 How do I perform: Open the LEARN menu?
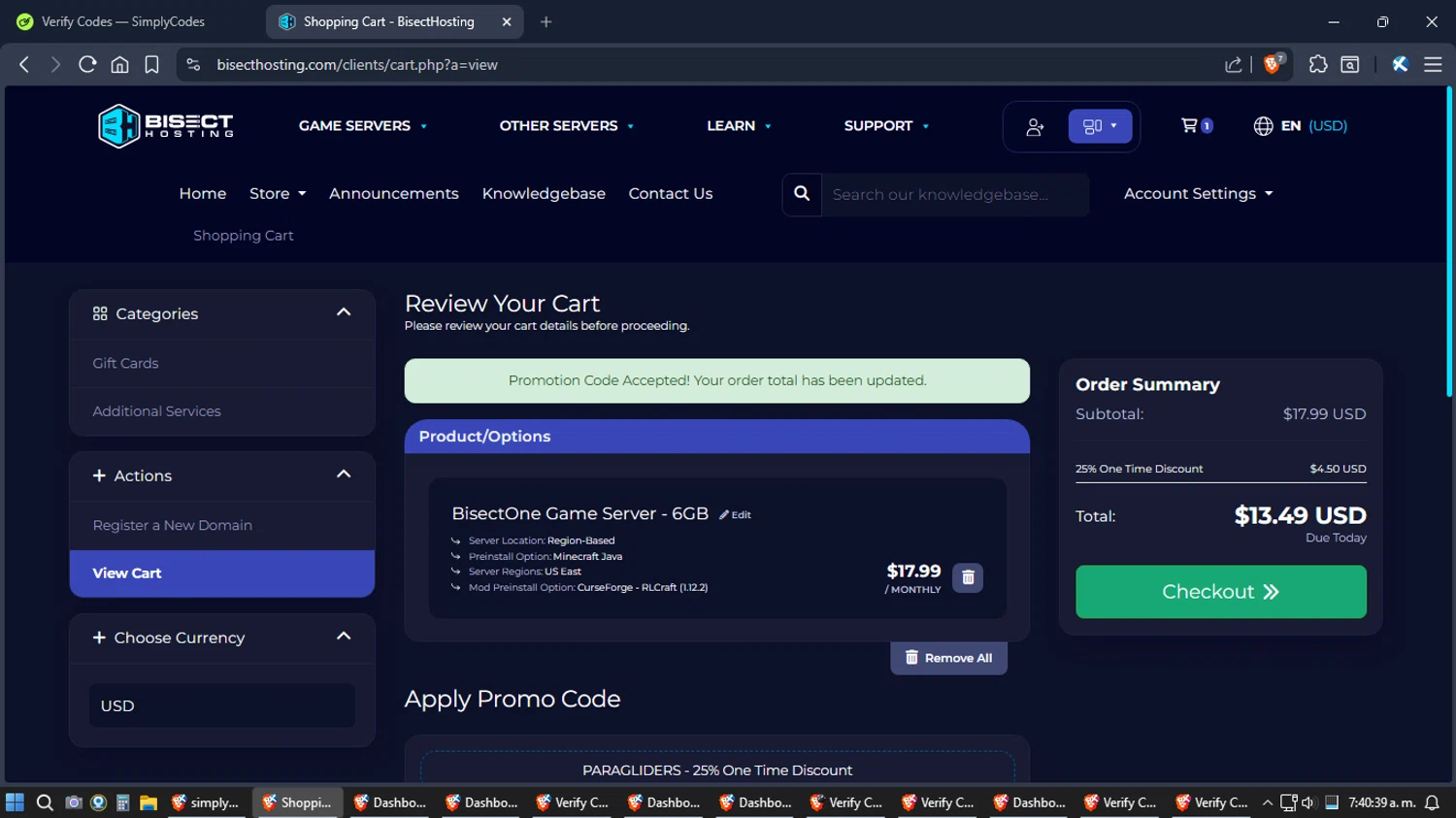[740, 126]
